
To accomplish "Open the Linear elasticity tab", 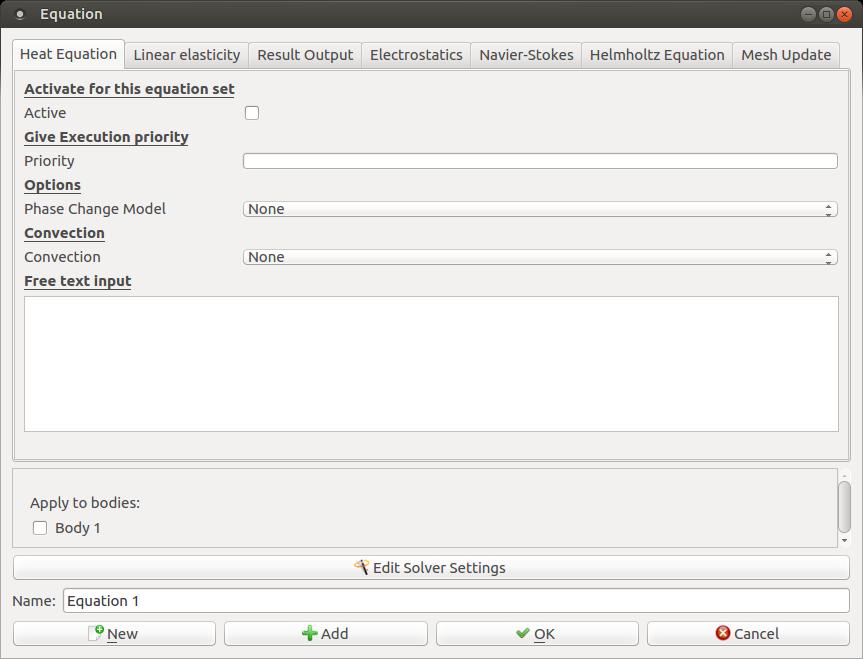I will [187, 55].
